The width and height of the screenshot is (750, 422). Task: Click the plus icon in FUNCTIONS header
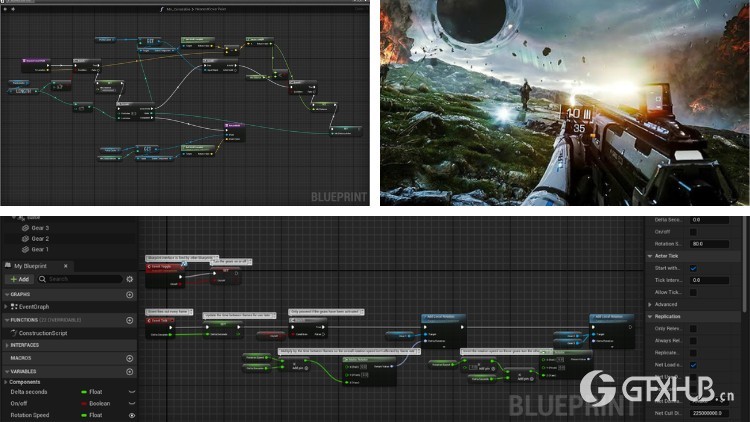(x=130, y=320)
